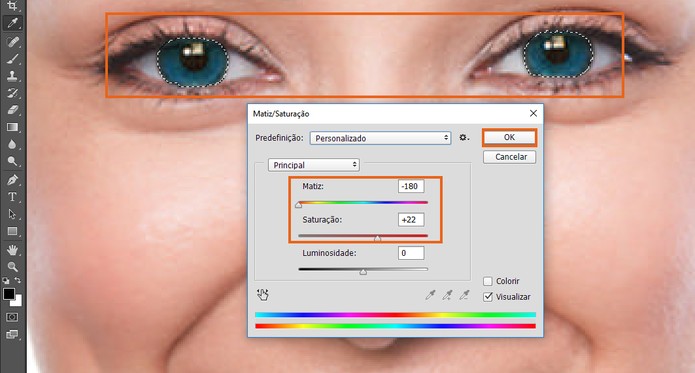The width and height of the screenshot is (695, 373).
Task: Confirm with the OK button
Action: (509, 137)
